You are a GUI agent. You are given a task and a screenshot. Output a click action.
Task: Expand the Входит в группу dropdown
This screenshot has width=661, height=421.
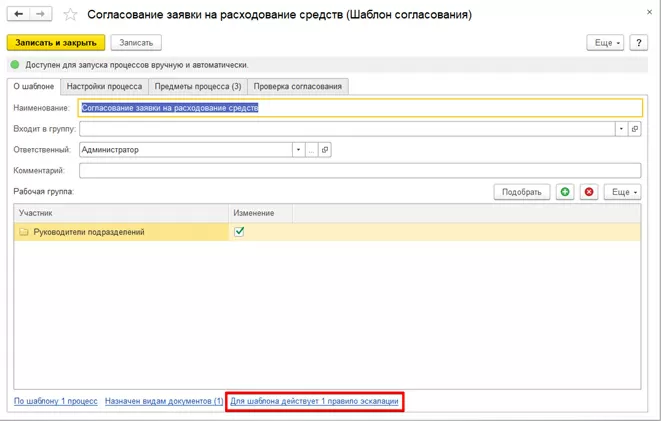621,129
